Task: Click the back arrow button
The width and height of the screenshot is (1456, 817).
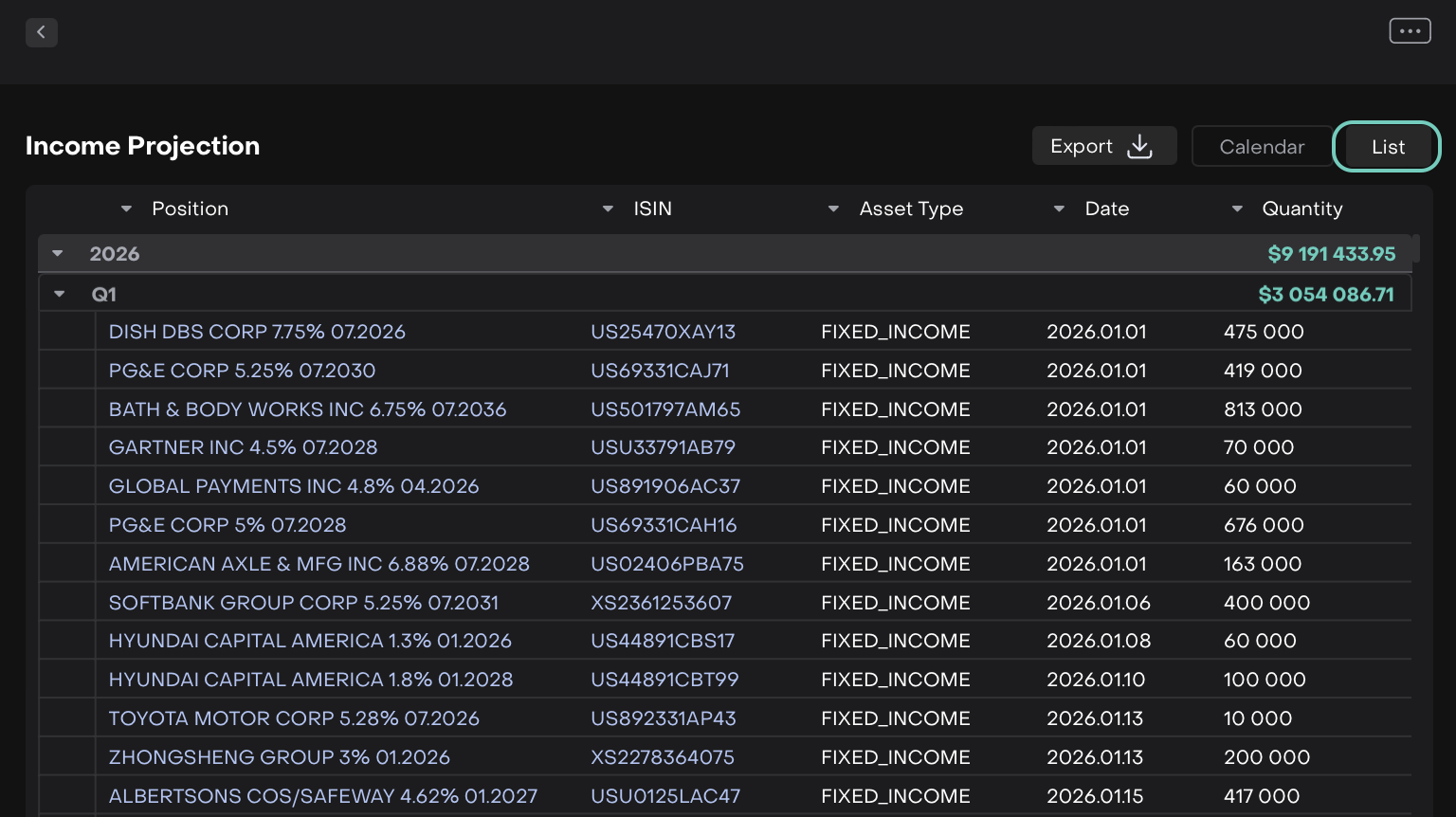Action: (41, 32)
